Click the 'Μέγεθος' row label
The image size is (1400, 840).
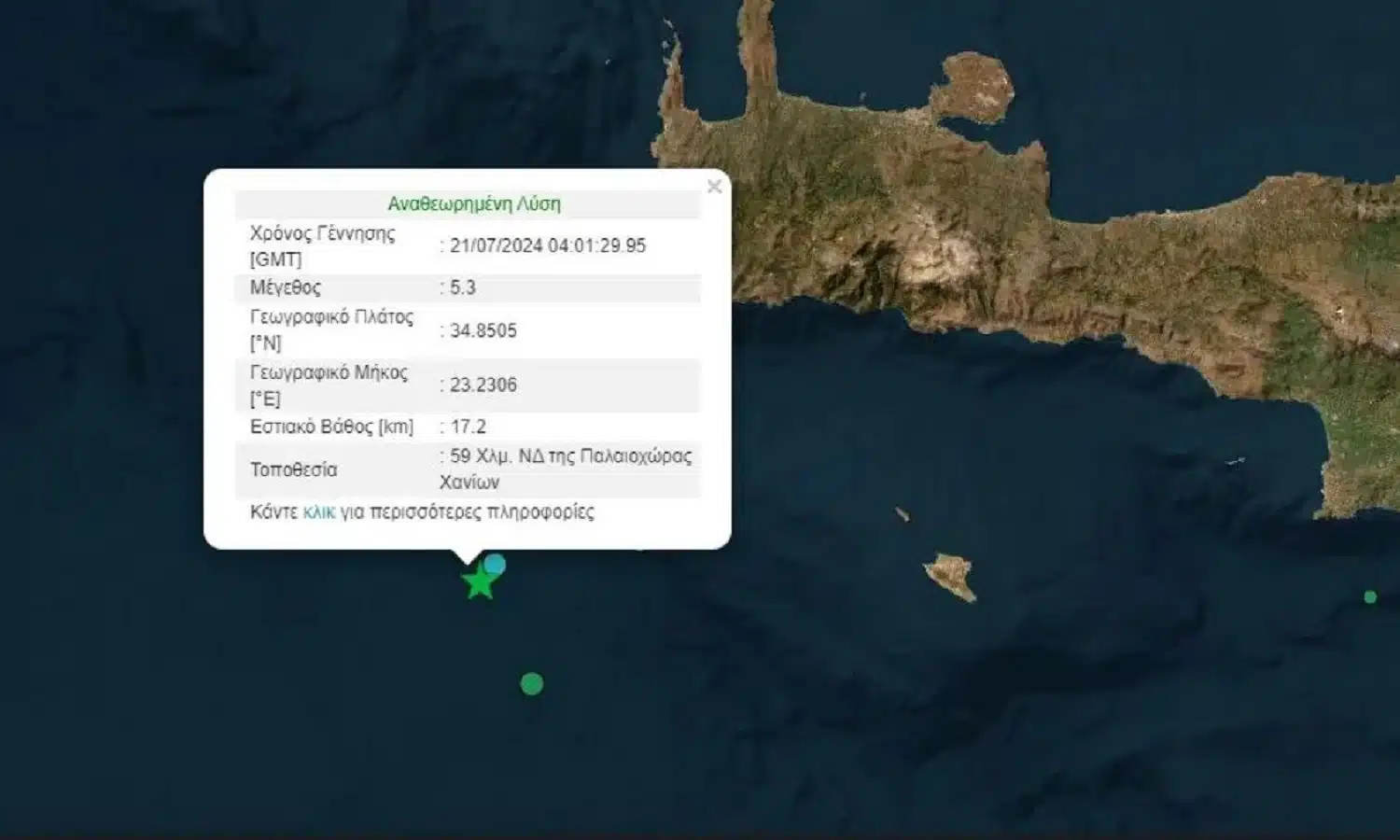click(x=285, y=287)
